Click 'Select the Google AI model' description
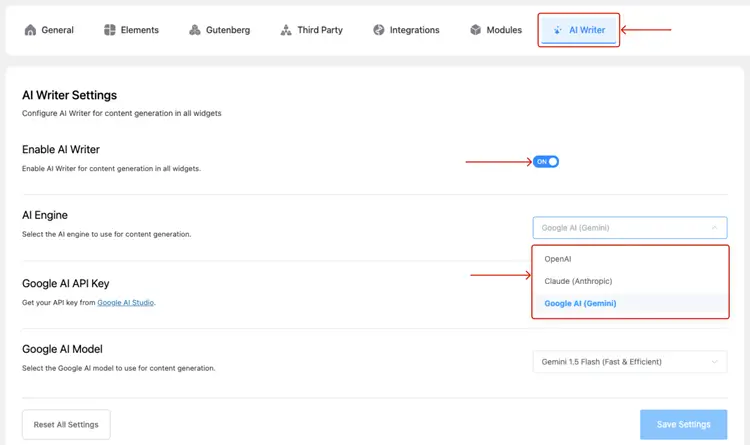This screenshot has height=445, width=750. click(119, 368)
